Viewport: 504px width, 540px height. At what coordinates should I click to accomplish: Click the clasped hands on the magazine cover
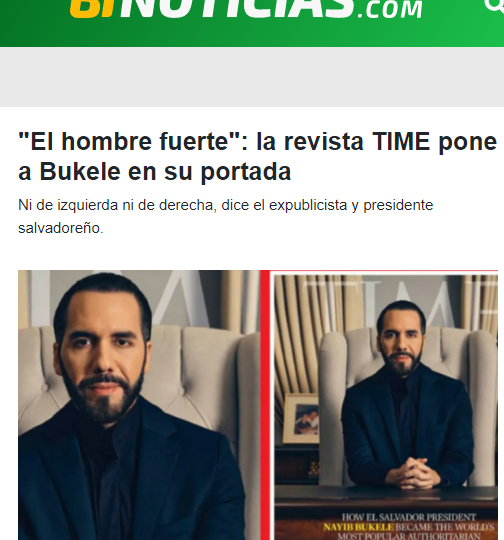(413, 474)
